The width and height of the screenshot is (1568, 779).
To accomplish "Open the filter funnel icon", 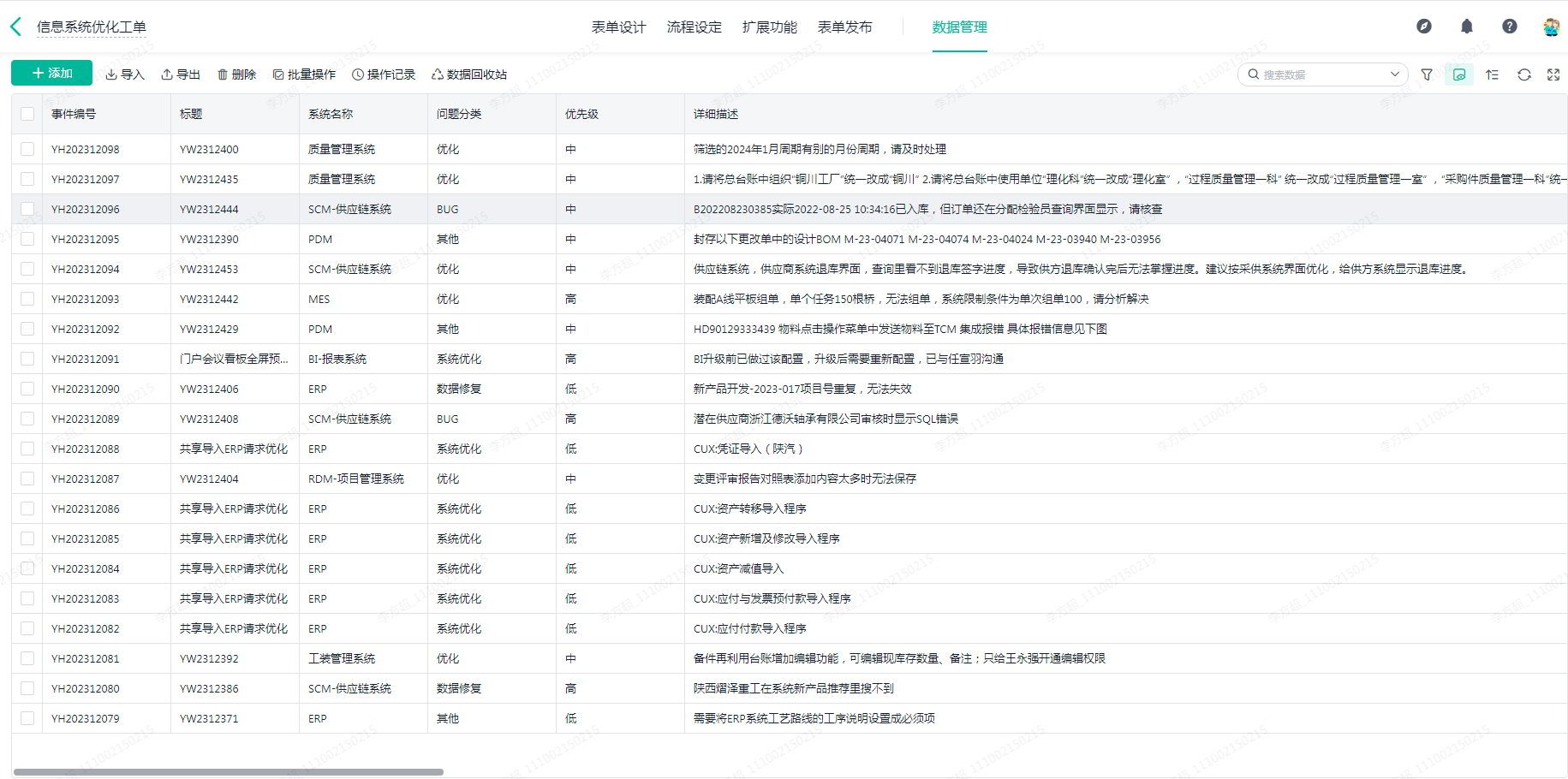I will (x=1427, y=74).
